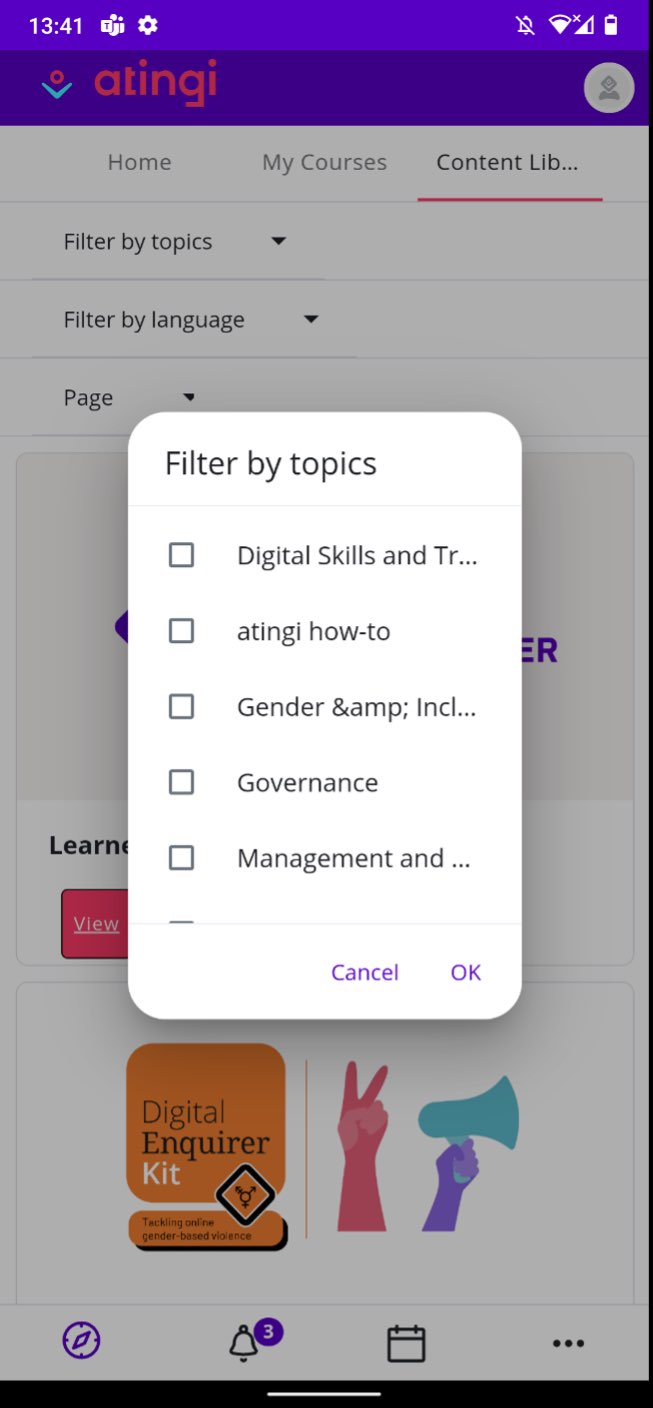653x1408 pixels.
Task: Open the user profile avatar icon
Action: pyautogui.click(x=609, y=88)
